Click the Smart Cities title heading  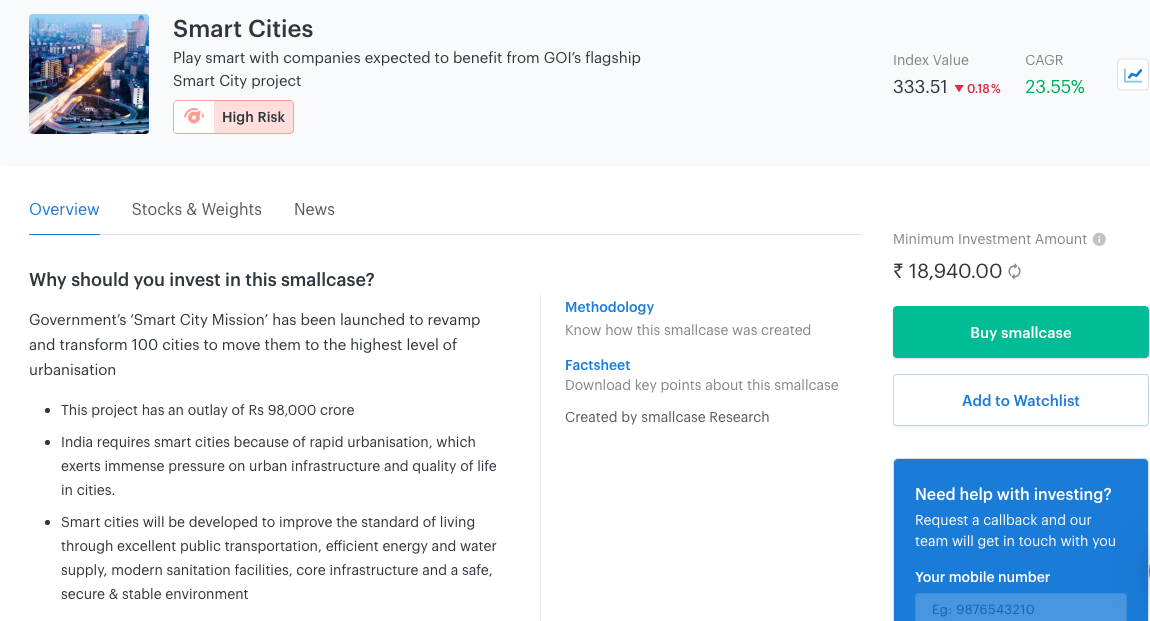(243, 29)
